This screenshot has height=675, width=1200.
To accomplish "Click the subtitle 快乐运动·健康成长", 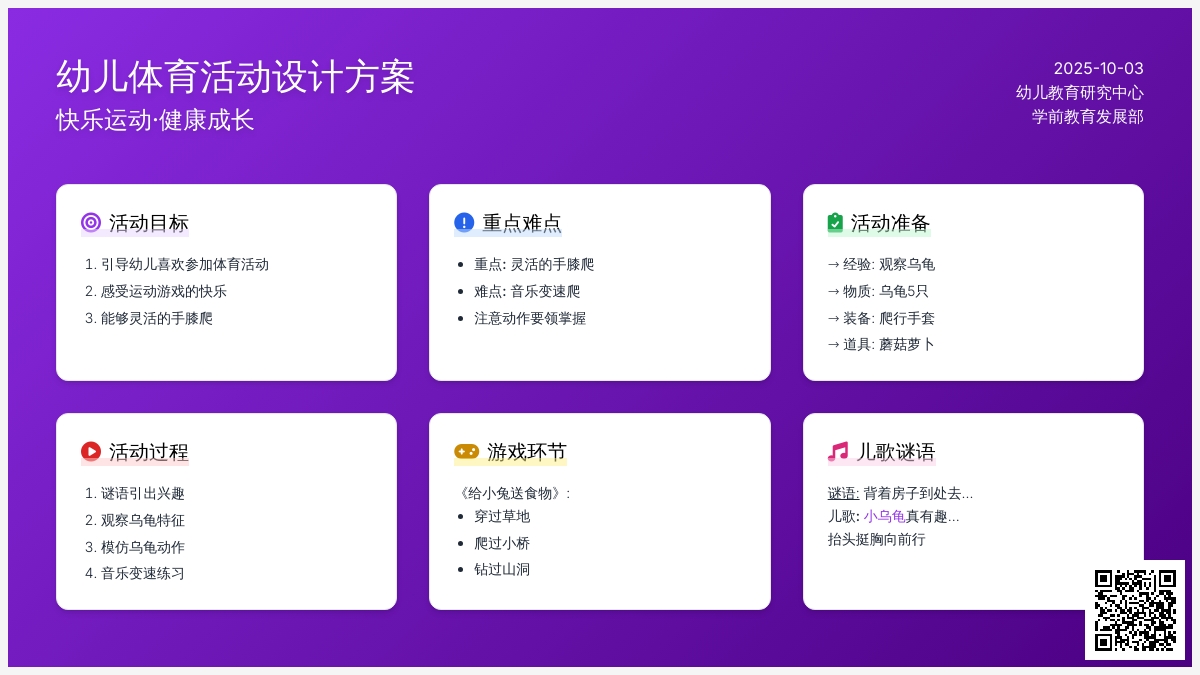I will point(155,120).
